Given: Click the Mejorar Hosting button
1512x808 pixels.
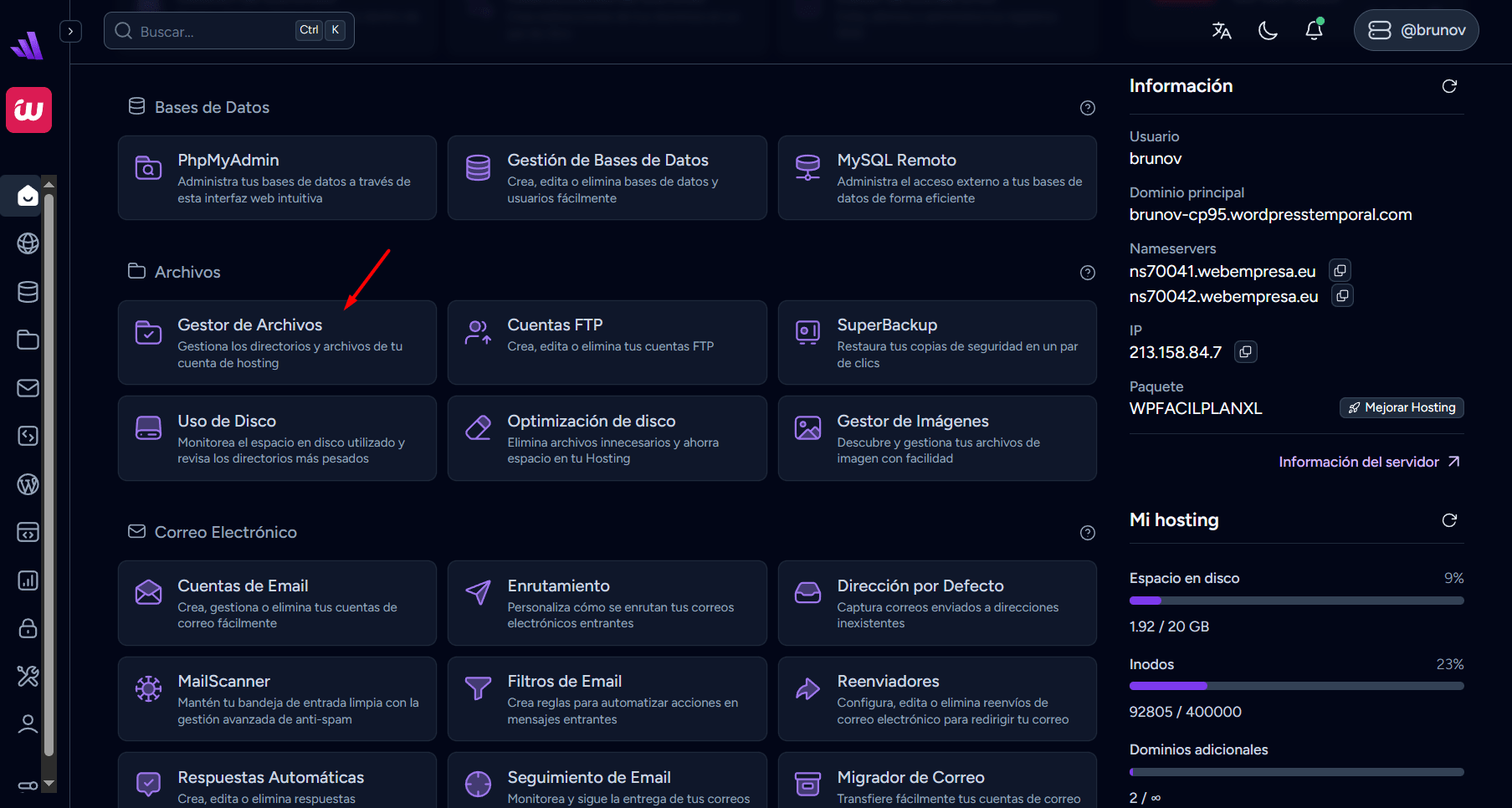Looking at the screenshot, I should 1401,408.
